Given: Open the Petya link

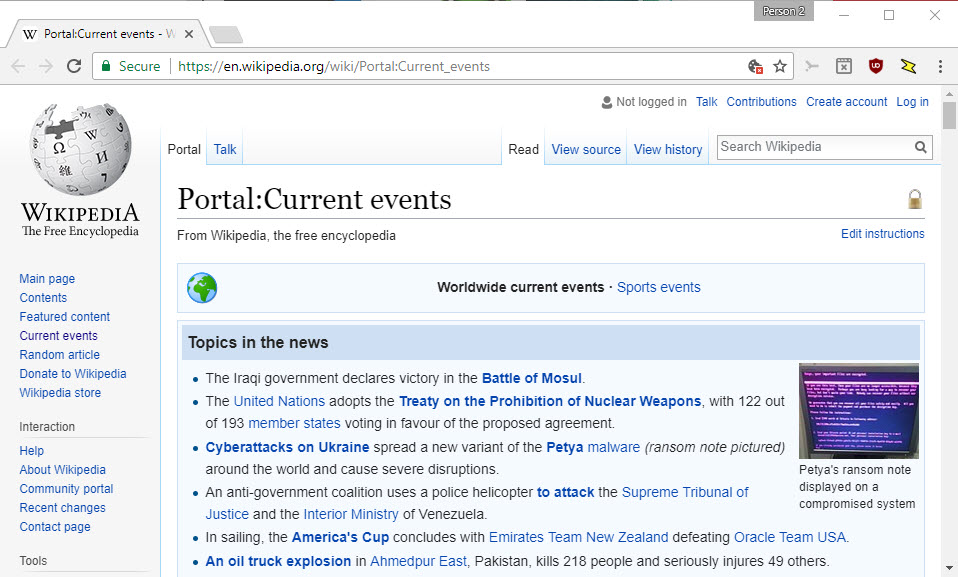Looking at the screenshot, I should click(x=565, y=447).
